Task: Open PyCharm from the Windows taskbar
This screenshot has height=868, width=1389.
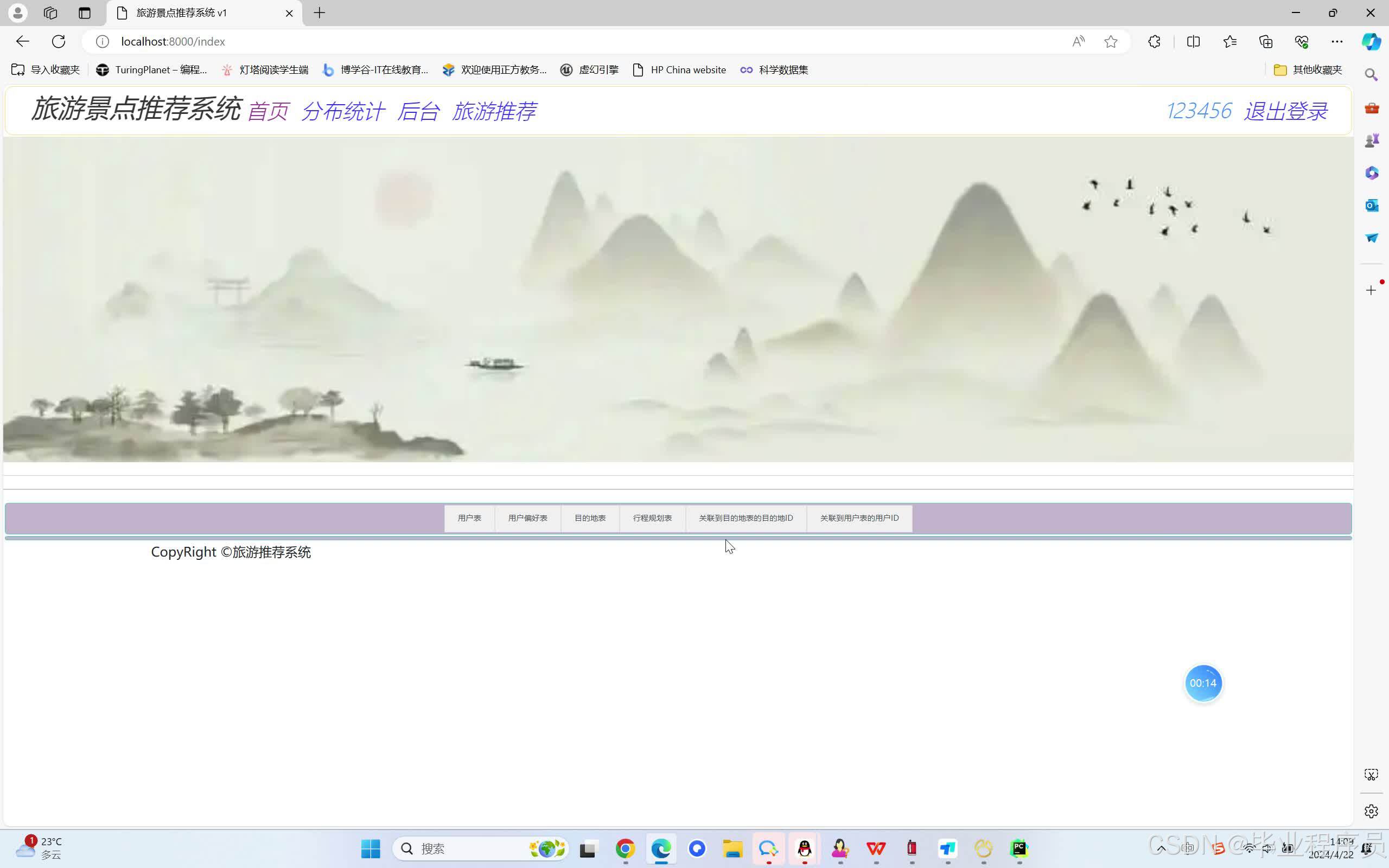Action: pos(1019,848)
